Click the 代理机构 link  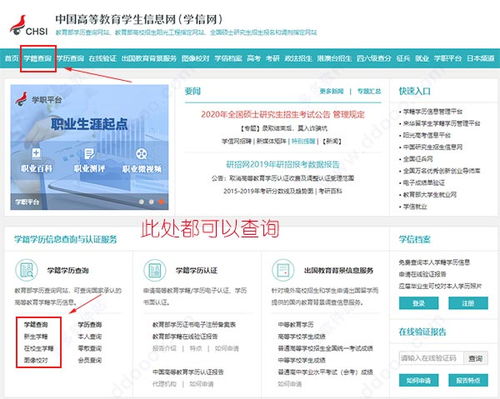point(164,384)
